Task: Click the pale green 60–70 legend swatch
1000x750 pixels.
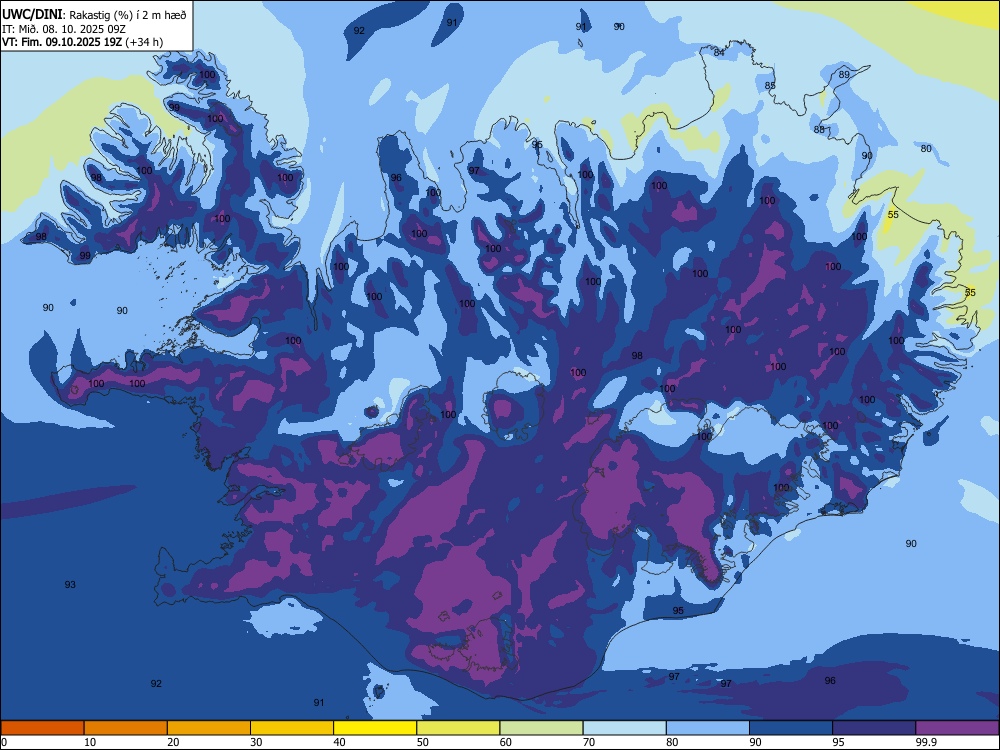Action: (x=541, y=728)
